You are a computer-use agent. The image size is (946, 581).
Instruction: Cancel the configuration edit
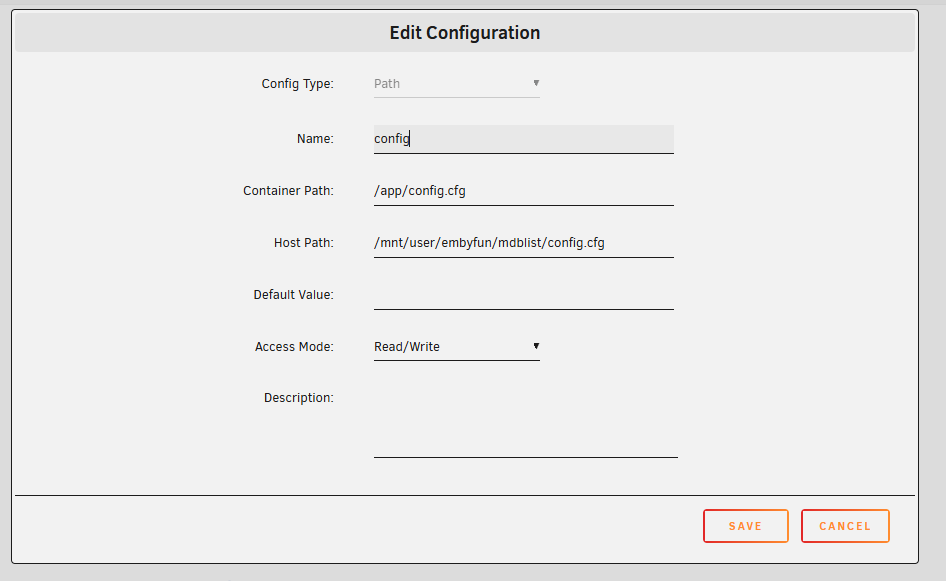(845, 526)
